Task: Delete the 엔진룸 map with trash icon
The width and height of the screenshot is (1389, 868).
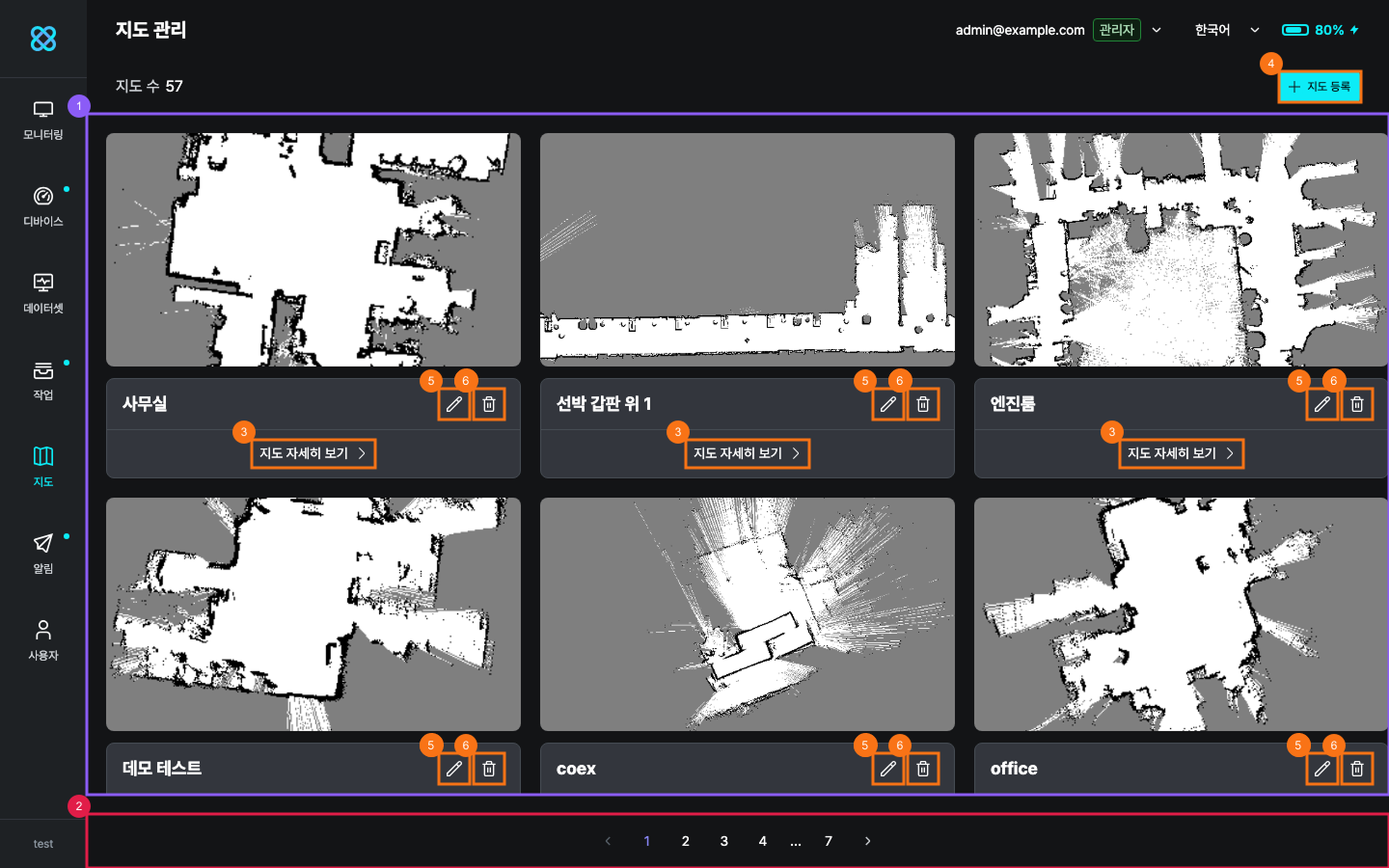Action: pyautogui.click(x=1357, y=404)
